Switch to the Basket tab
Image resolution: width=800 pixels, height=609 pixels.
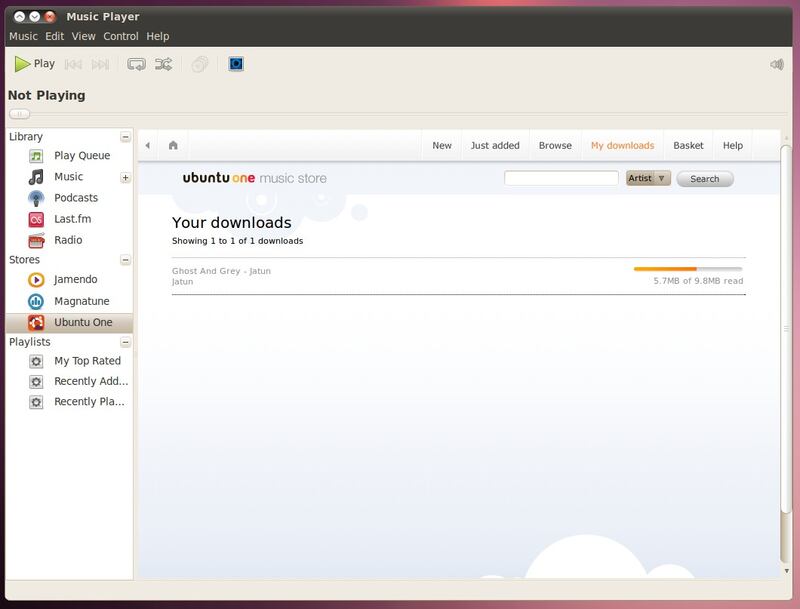coord(688,145)
